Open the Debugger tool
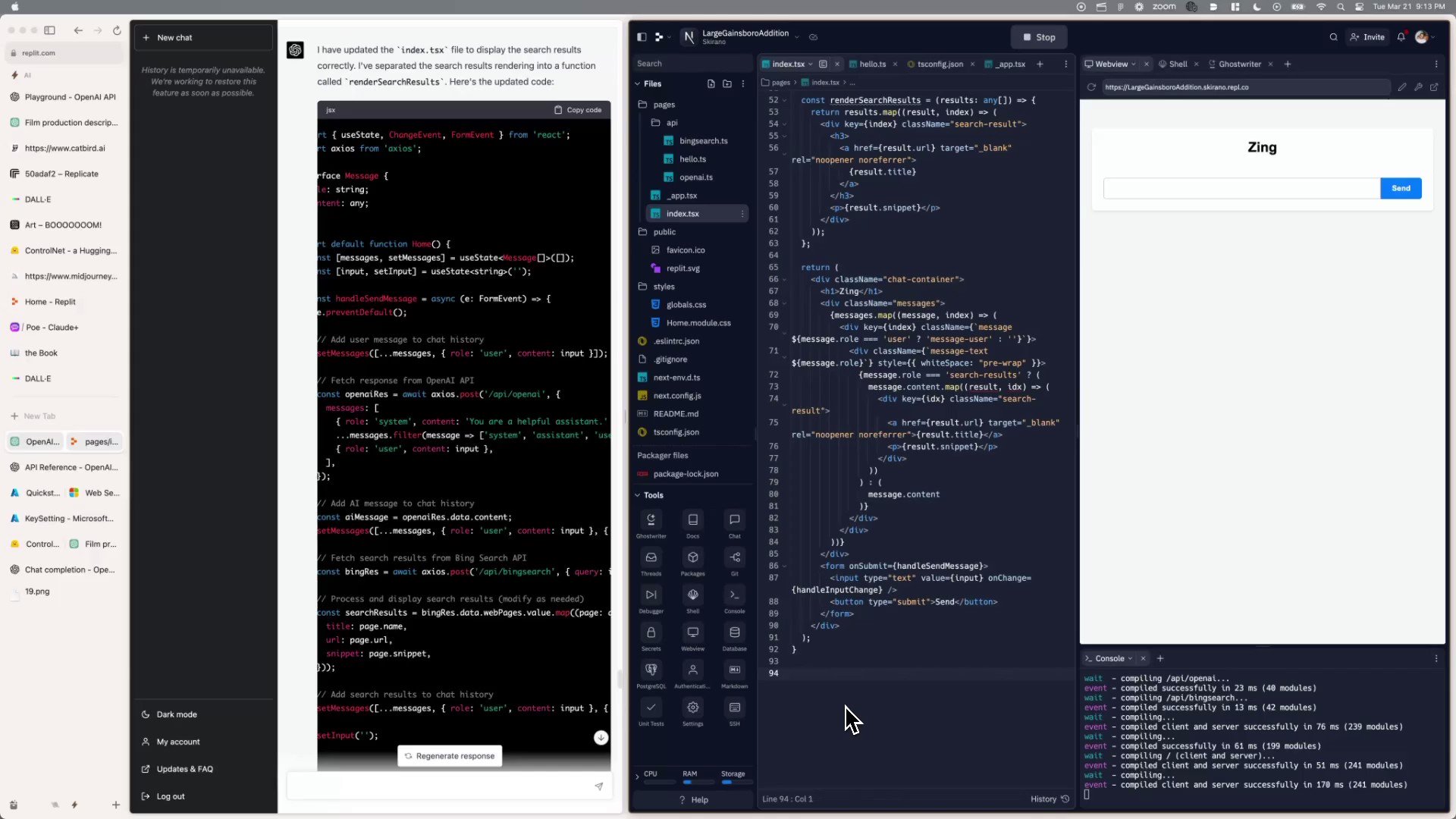This screenshot has height=819, width=1456. [651, 595]
